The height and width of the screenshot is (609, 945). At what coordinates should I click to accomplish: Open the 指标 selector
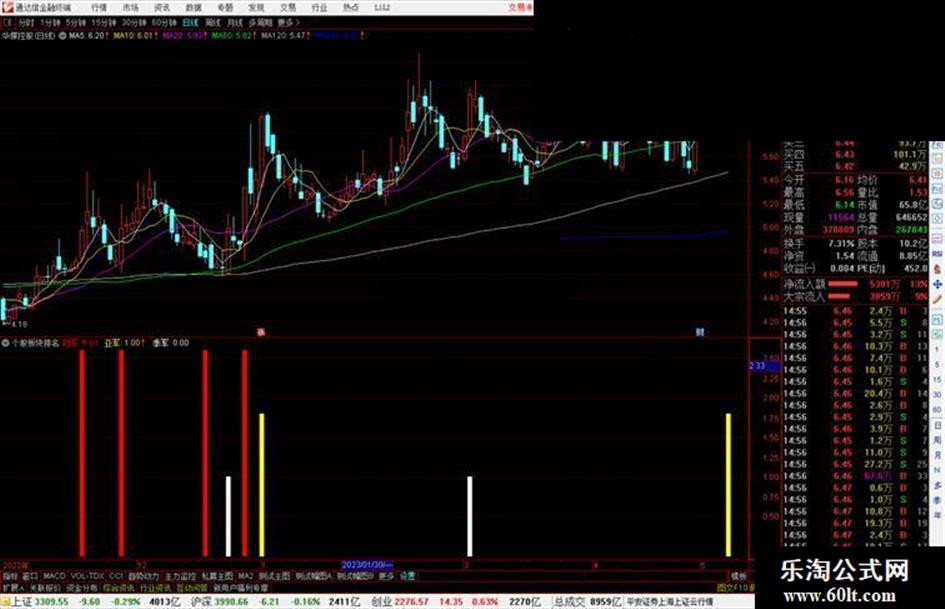[10, 576]
